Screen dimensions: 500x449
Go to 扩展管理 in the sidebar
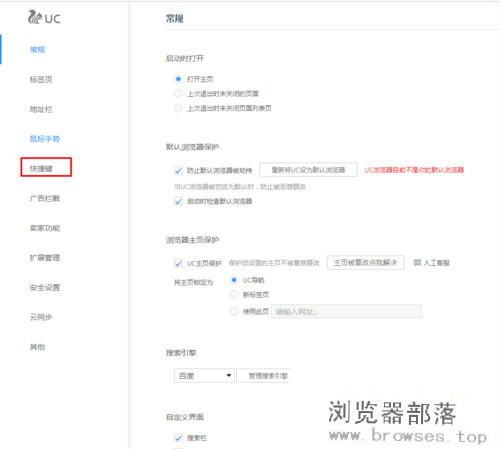click(x=45, y=258)
